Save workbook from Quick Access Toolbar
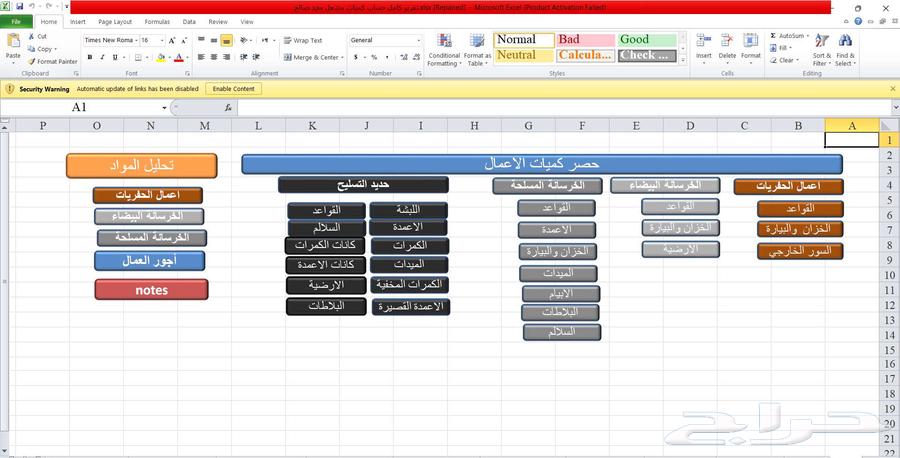This screenshot has height=458, width=900. coord(20,7)
